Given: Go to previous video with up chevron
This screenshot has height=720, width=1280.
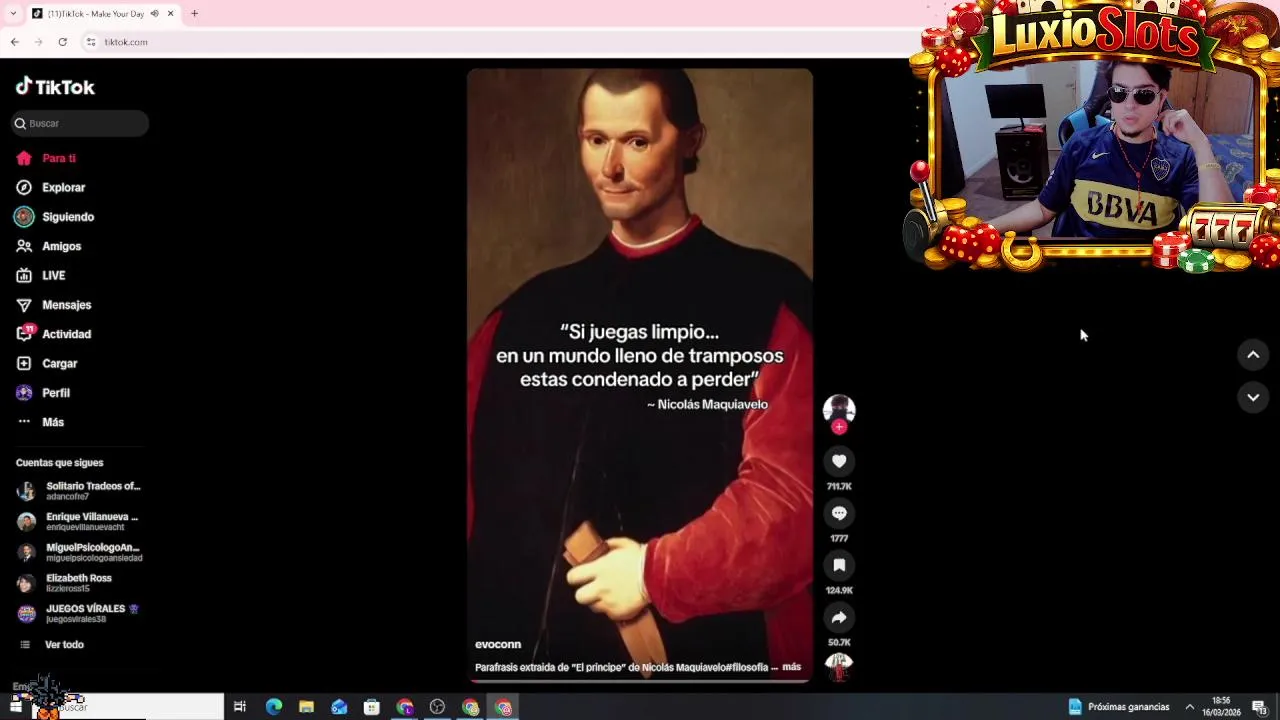Looking at the screenshot, I should click(x=1253, y=355).
